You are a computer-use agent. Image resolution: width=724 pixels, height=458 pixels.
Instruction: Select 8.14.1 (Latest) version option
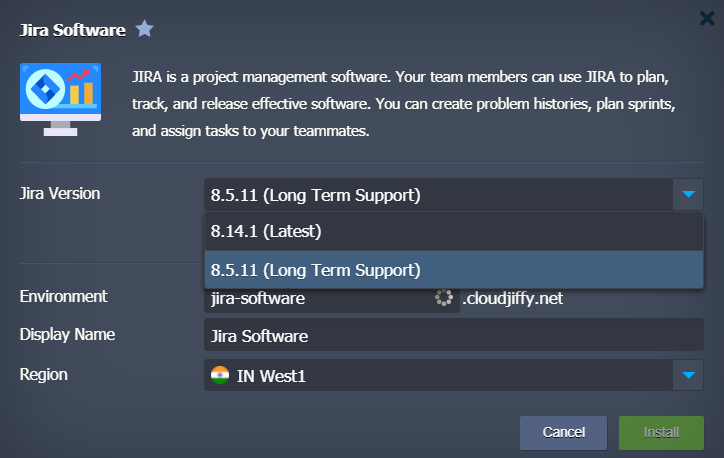[454, 231]
